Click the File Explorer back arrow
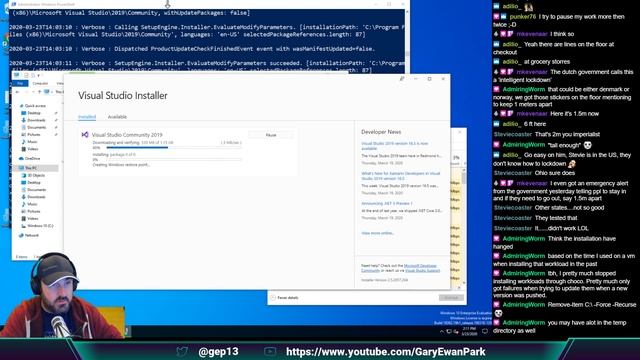This screenshot has height=360, width=640. click(18, 92)
